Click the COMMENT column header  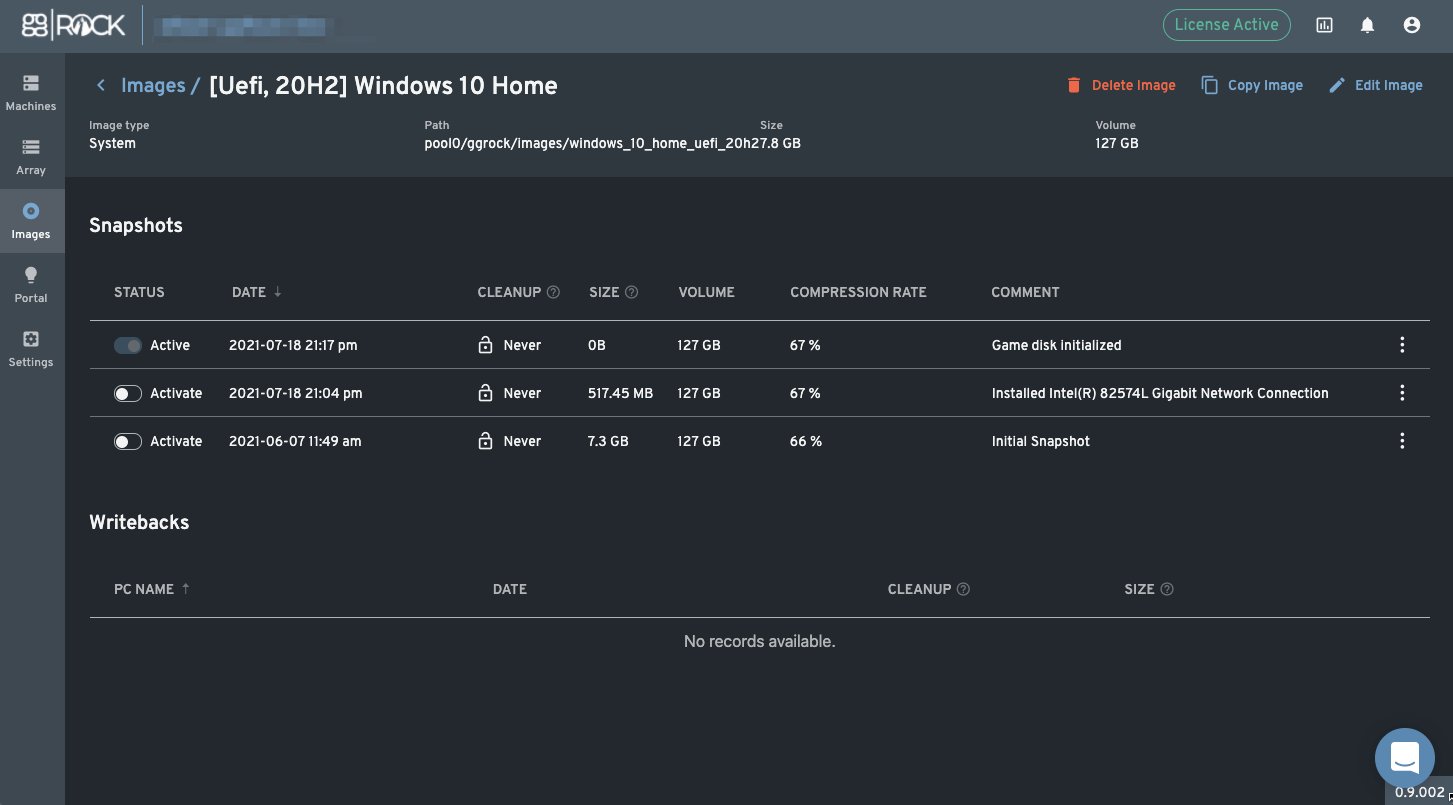point(1025,292)
